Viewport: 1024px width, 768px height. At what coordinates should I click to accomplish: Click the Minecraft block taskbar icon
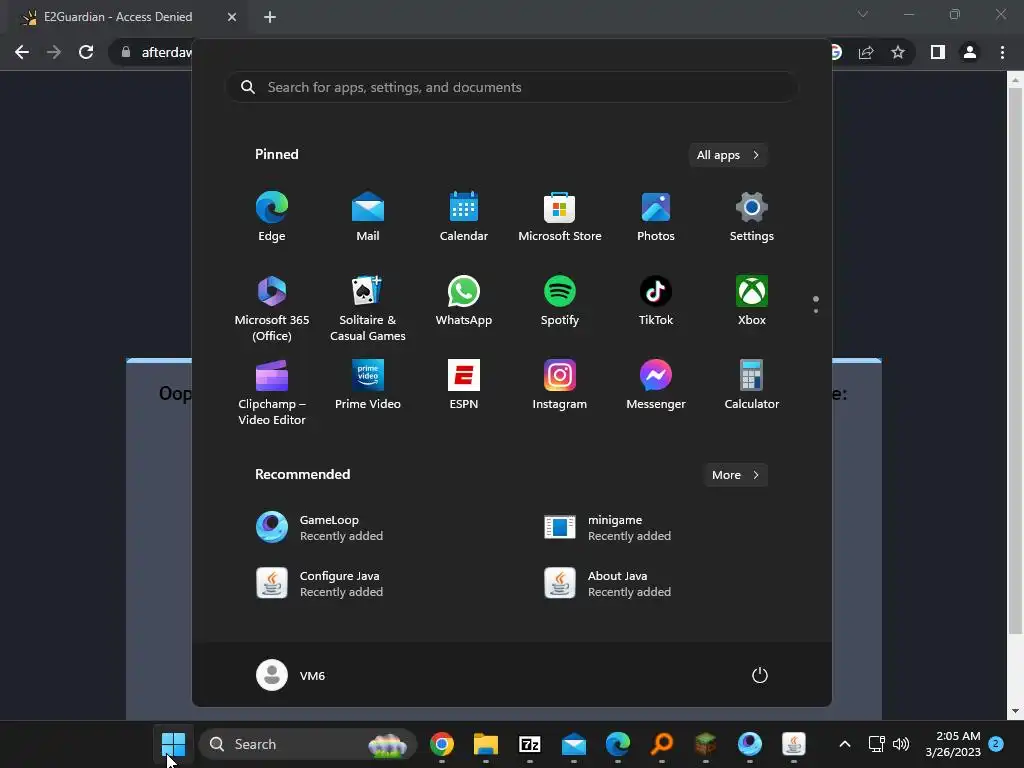coord(705,744)
